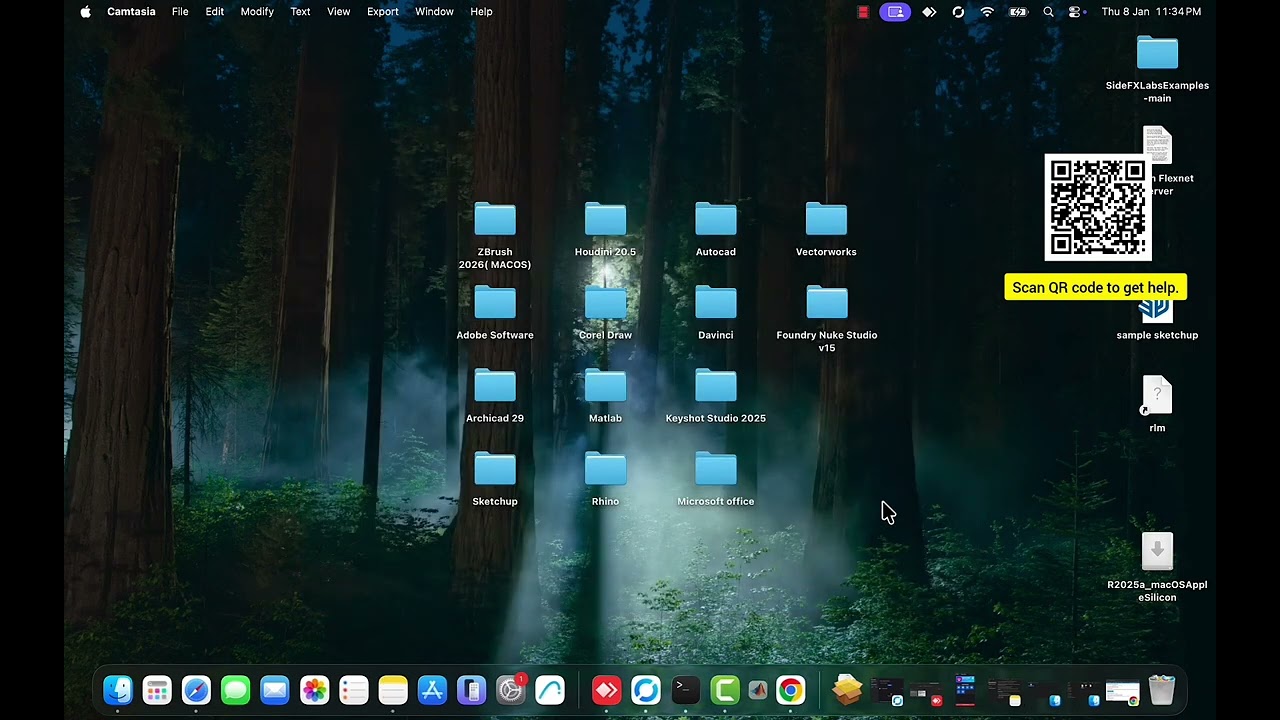Restore the minimized Chrome window in Dock
Image resolution: width=1280 pixels, height=720 pixels.
1122,692
